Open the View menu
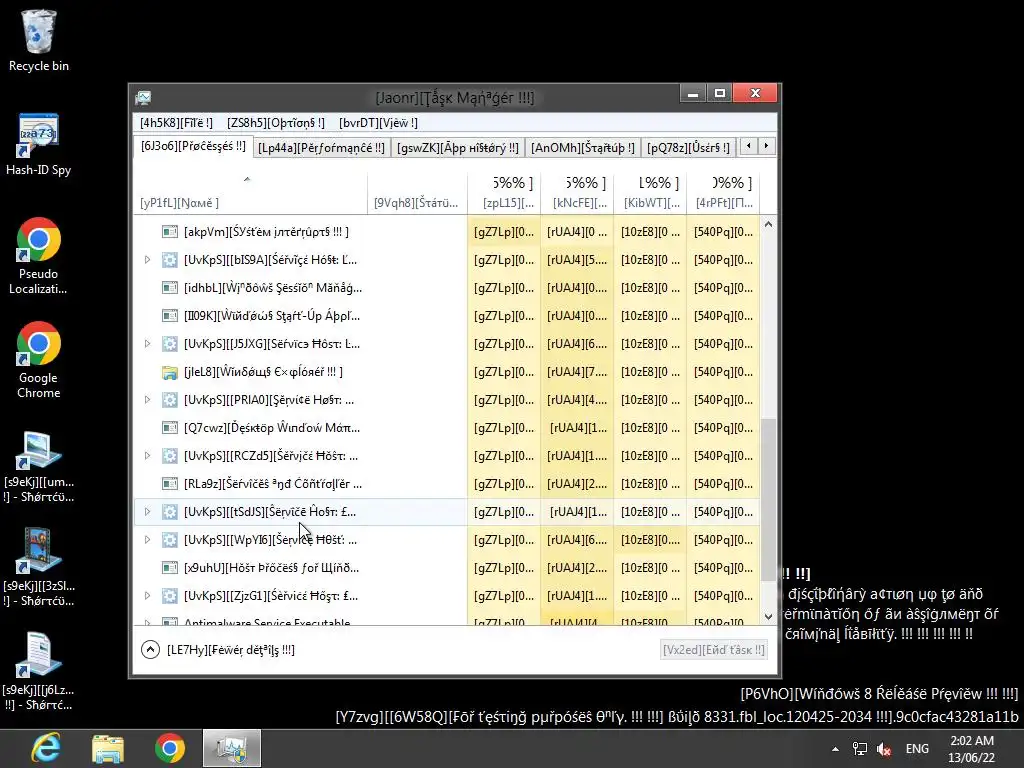 [378, 123]
